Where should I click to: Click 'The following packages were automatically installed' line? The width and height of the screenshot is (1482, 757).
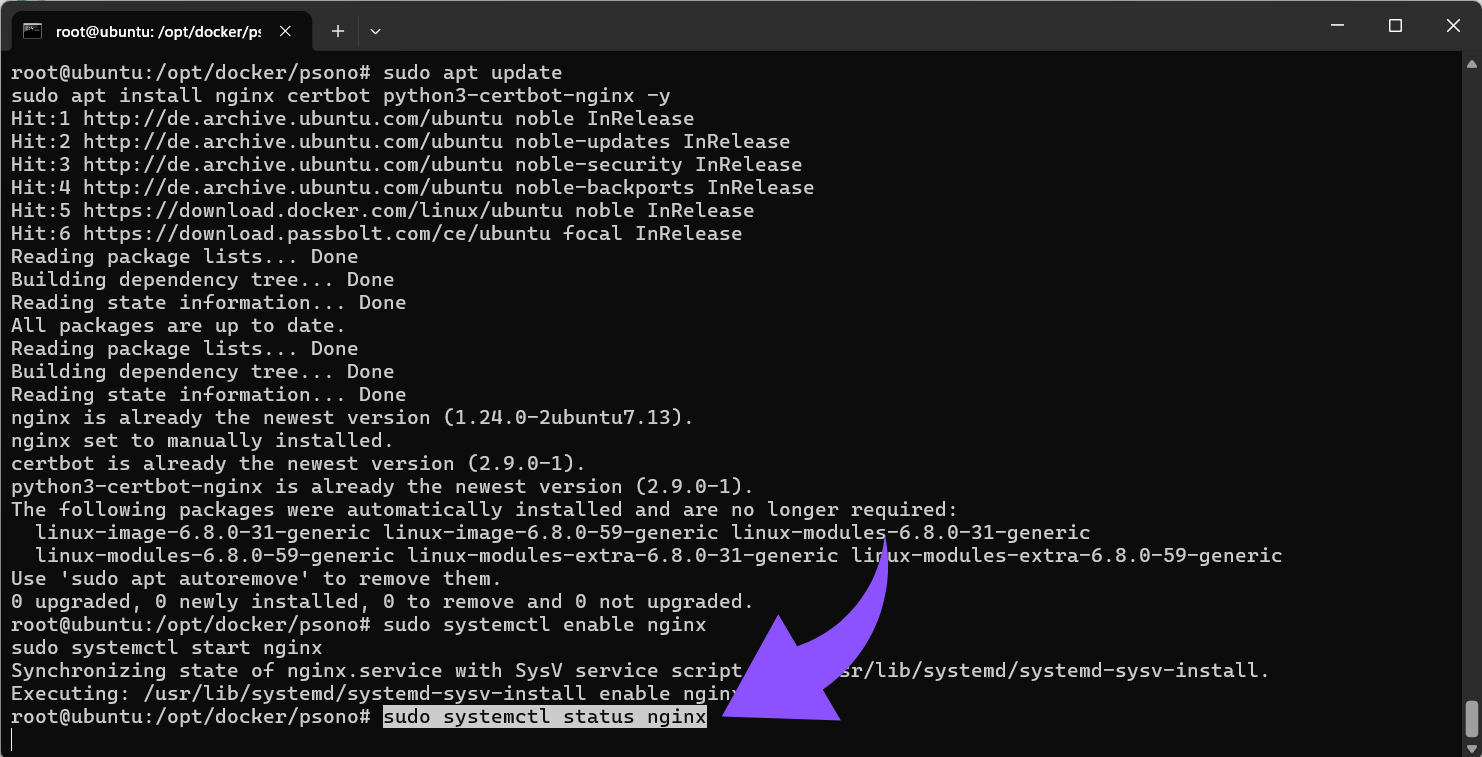coord(485,510)
